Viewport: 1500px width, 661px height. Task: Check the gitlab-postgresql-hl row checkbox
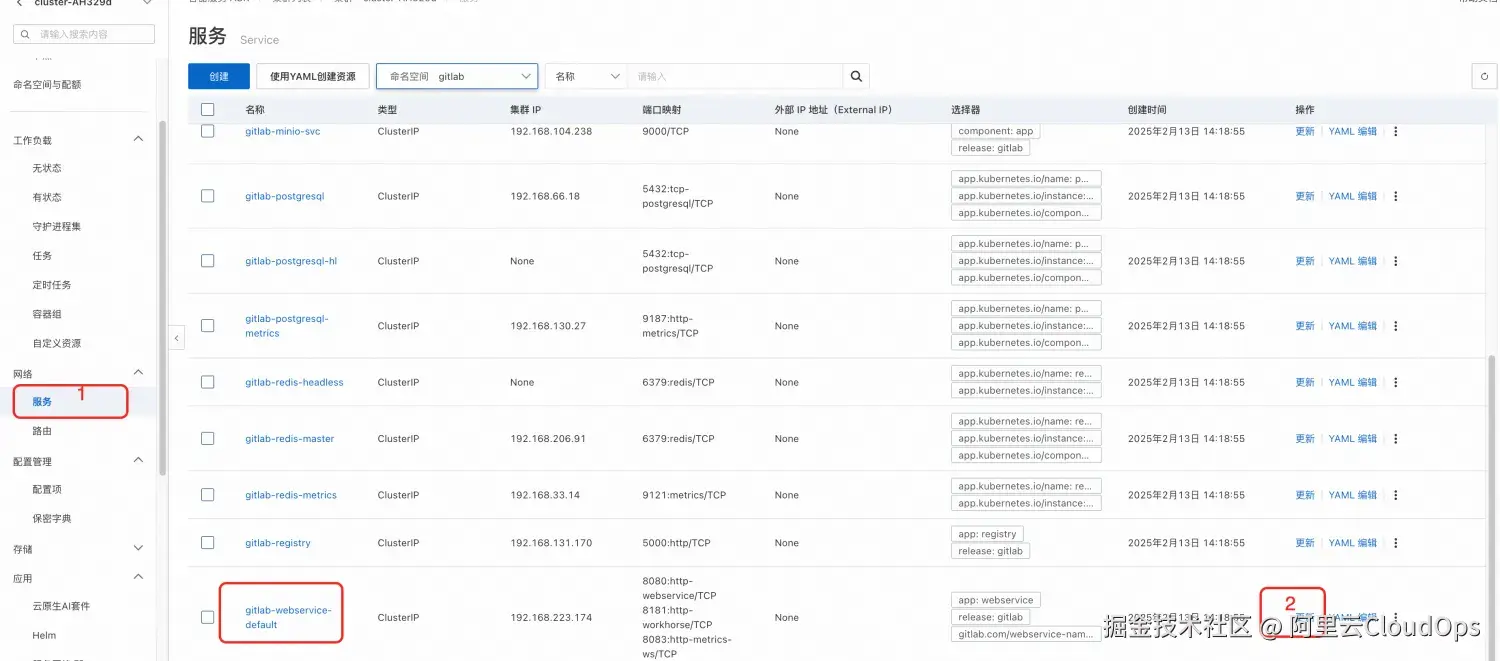(x=208, y=261)
